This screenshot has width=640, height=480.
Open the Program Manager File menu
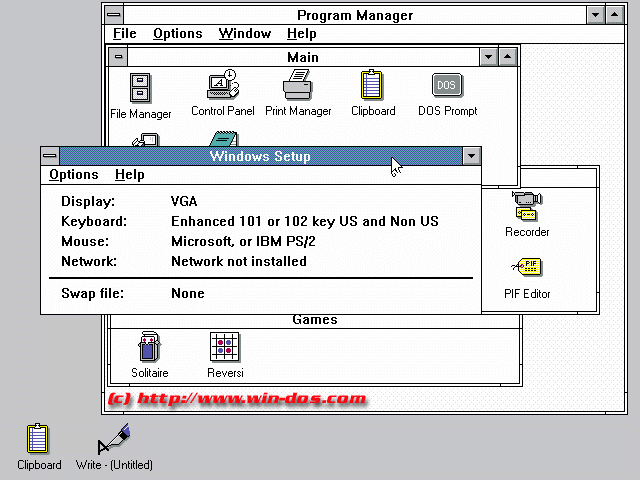point(124,34)
